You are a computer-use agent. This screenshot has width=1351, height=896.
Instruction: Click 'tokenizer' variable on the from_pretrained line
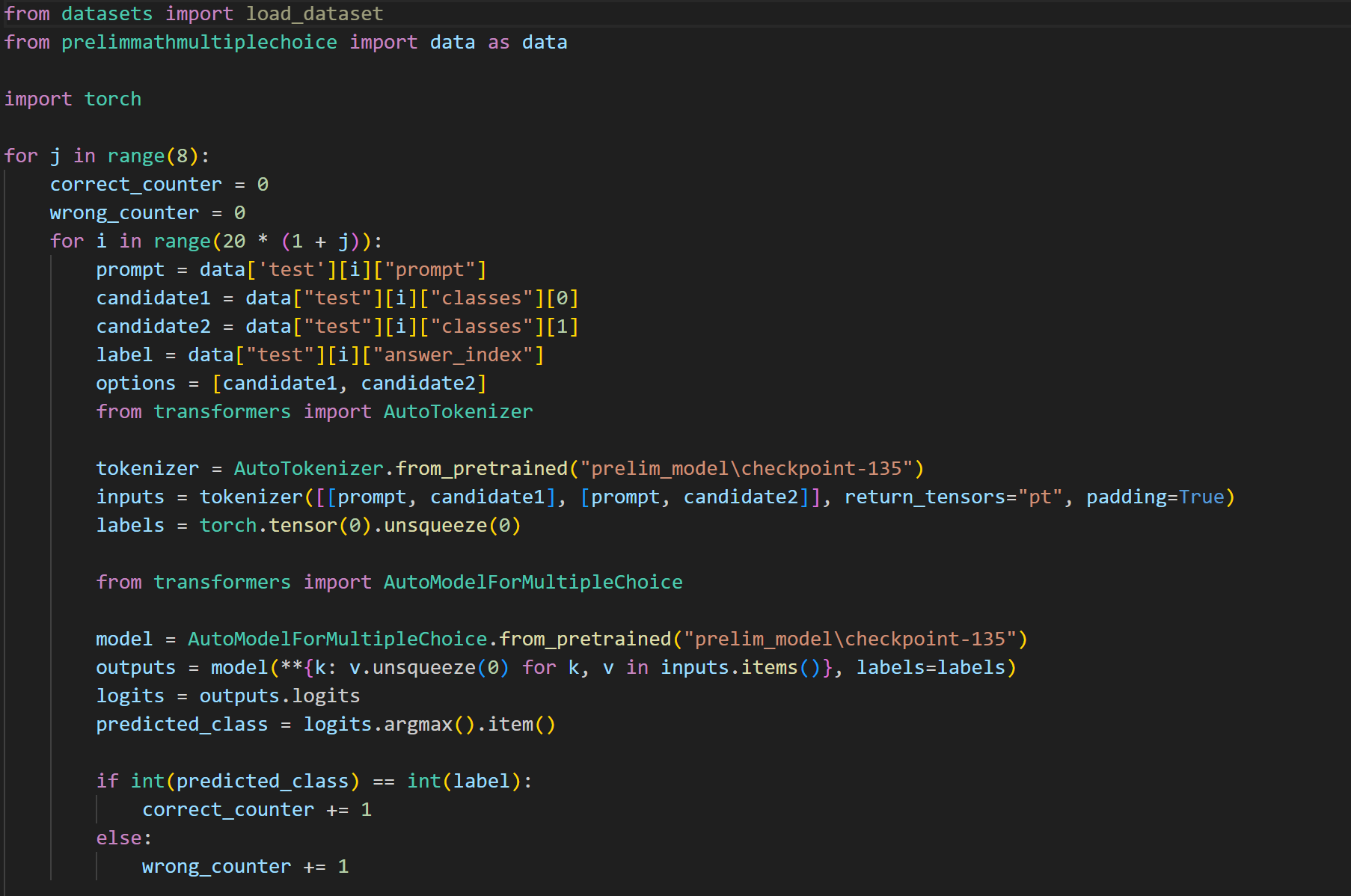pos(147,468)
